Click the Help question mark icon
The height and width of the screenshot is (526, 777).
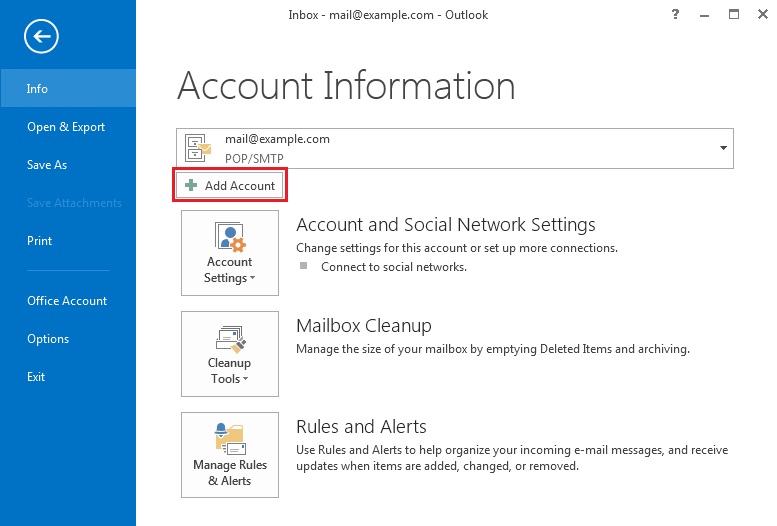coord(675,14)
